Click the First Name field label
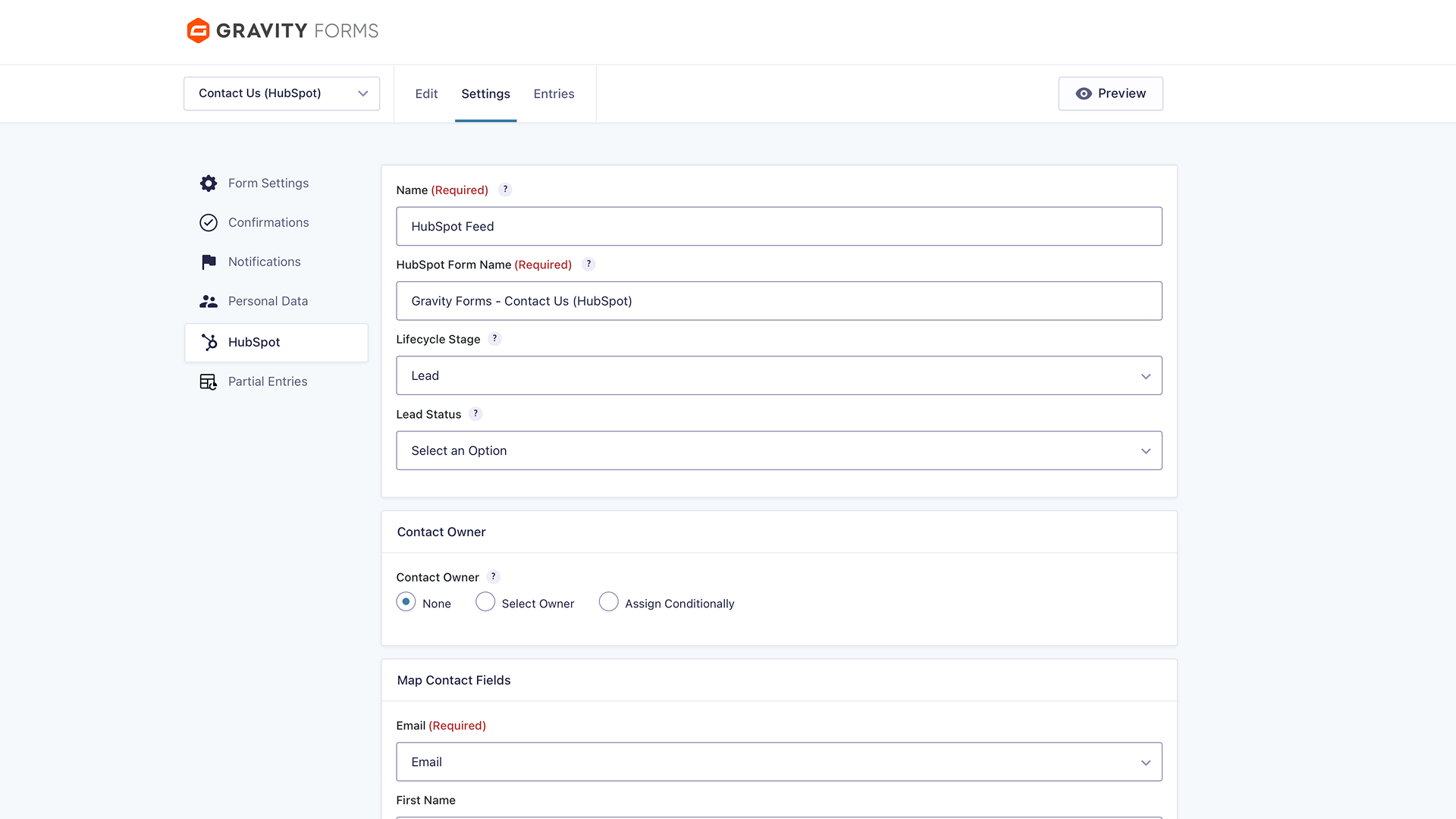This screenshot has height=819, width=1456. click(425, 801)
